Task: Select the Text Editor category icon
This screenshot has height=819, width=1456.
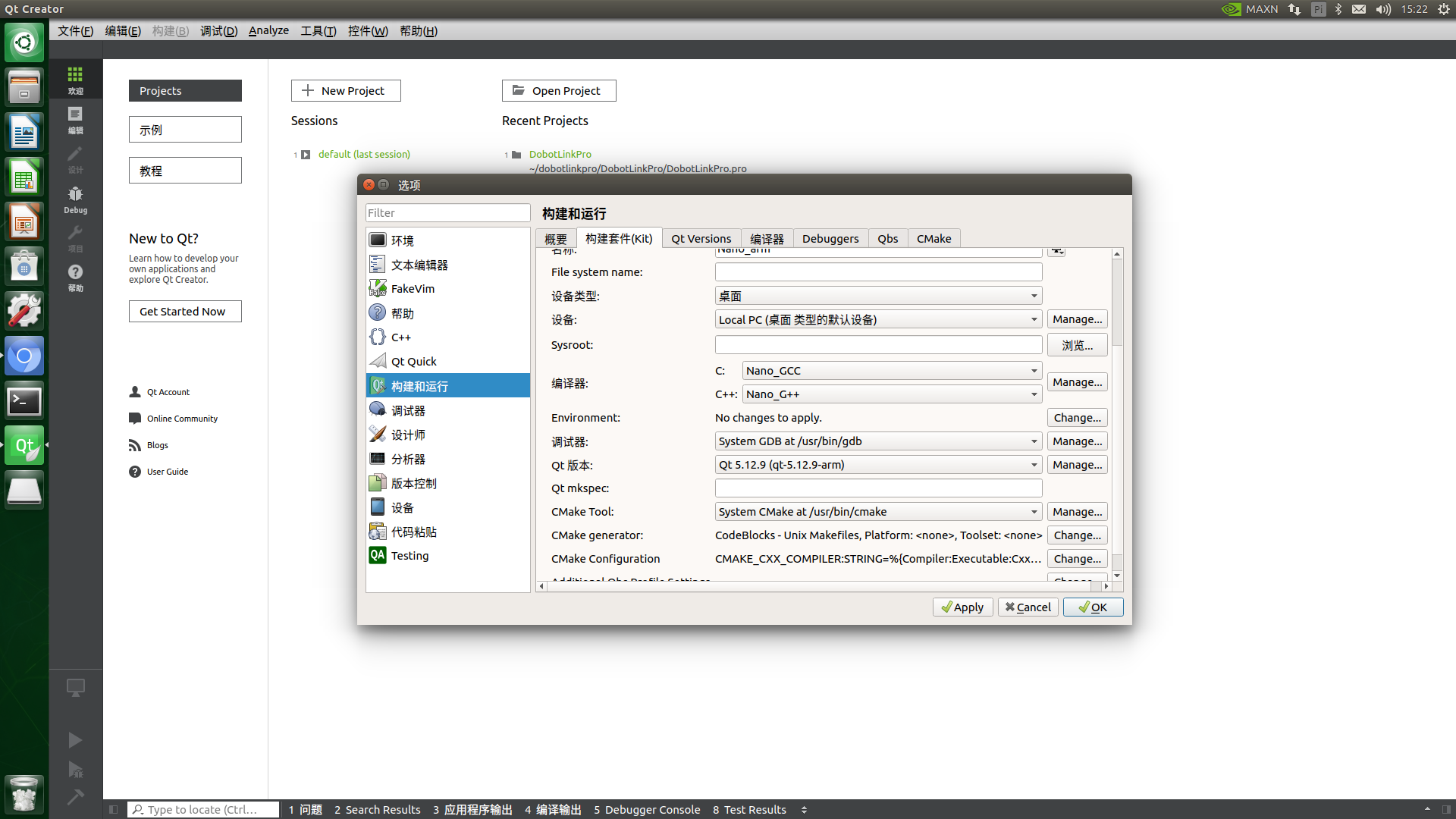Action: pyautogui.click(x=378, y=265)
